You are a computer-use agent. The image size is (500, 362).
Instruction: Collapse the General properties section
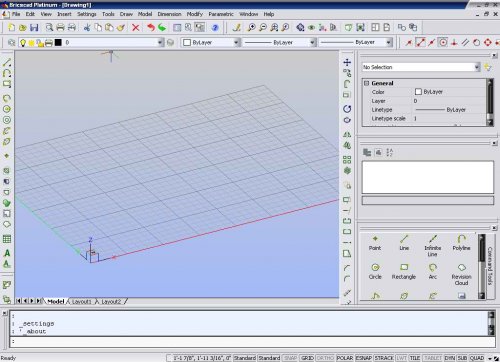point(367,83)
